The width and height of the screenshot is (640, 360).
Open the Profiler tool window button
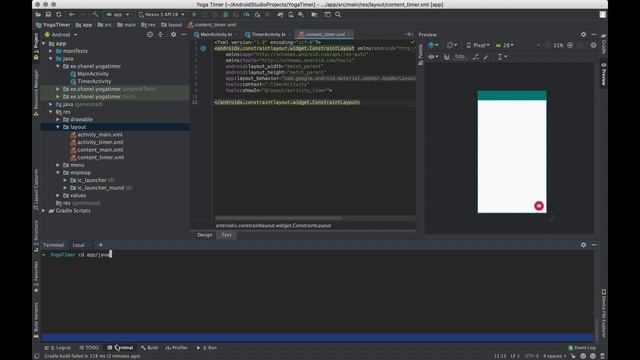177,348
